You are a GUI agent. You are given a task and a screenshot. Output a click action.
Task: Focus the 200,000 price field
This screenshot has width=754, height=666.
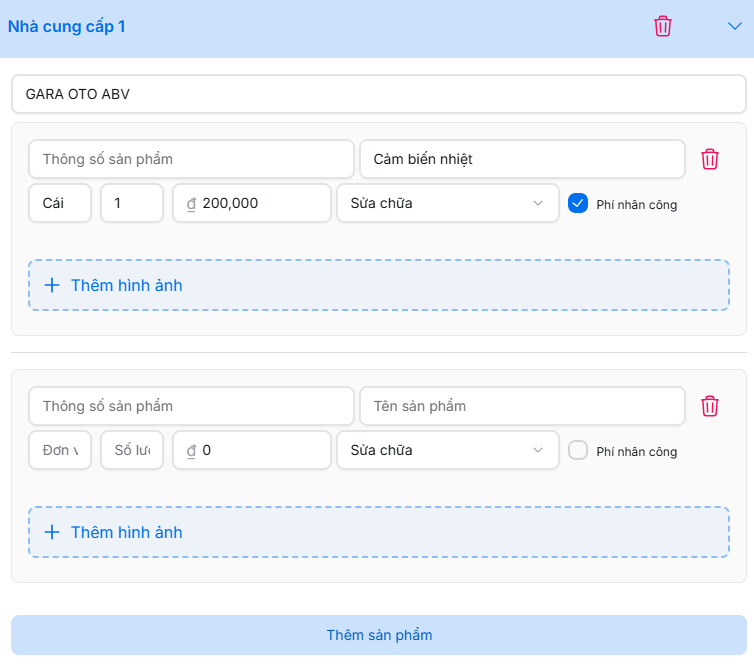coord(260,203)
